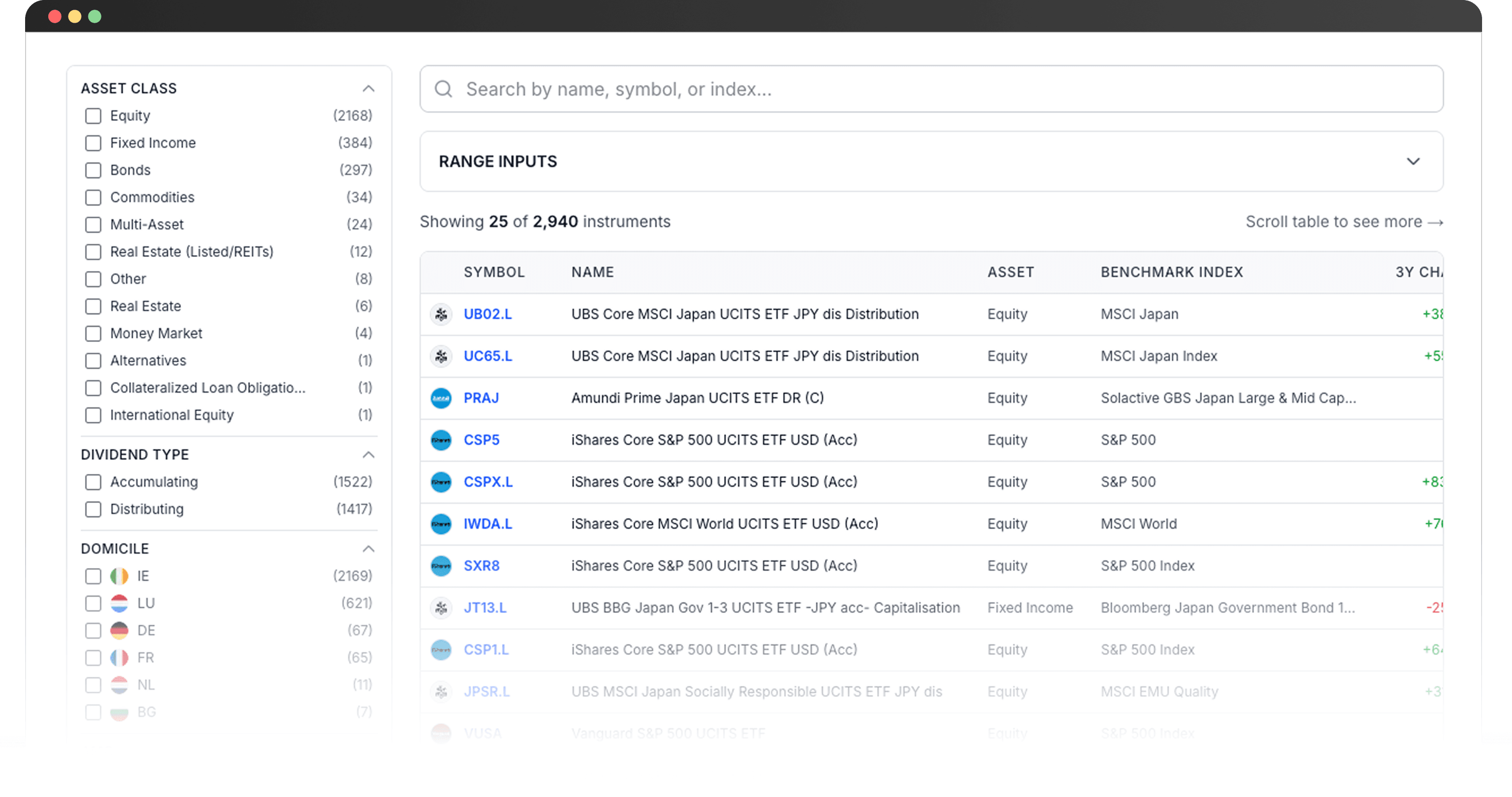1512x797 pixels.
Task: Open the PRAJ instrument link
Action: tap(481, 398)
